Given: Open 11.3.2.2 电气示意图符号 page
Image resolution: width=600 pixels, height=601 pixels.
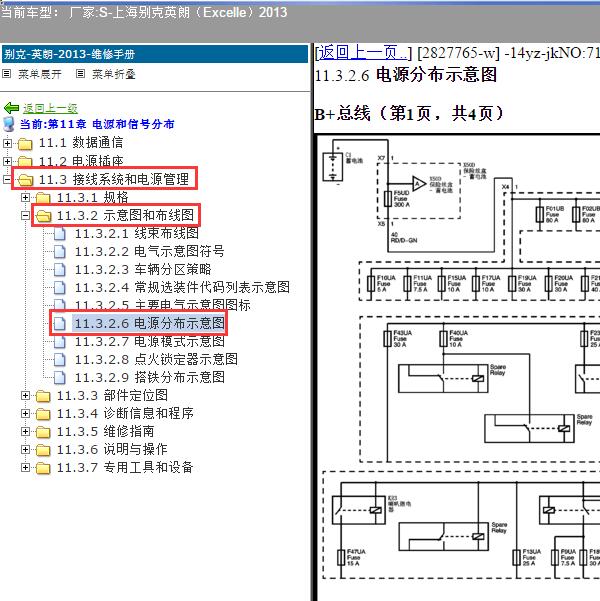Looking at the screenshot, I should point(149,251).
